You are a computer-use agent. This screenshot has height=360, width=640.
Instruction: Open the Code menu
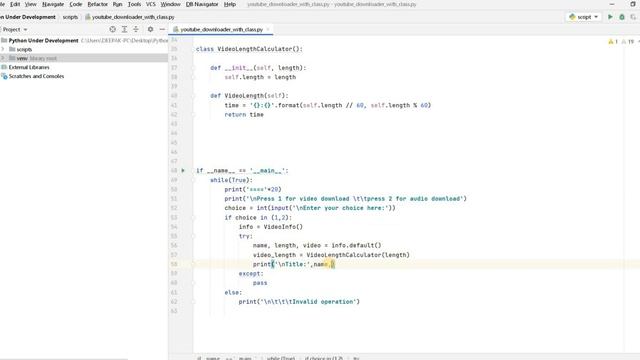(x=76, y=4)
